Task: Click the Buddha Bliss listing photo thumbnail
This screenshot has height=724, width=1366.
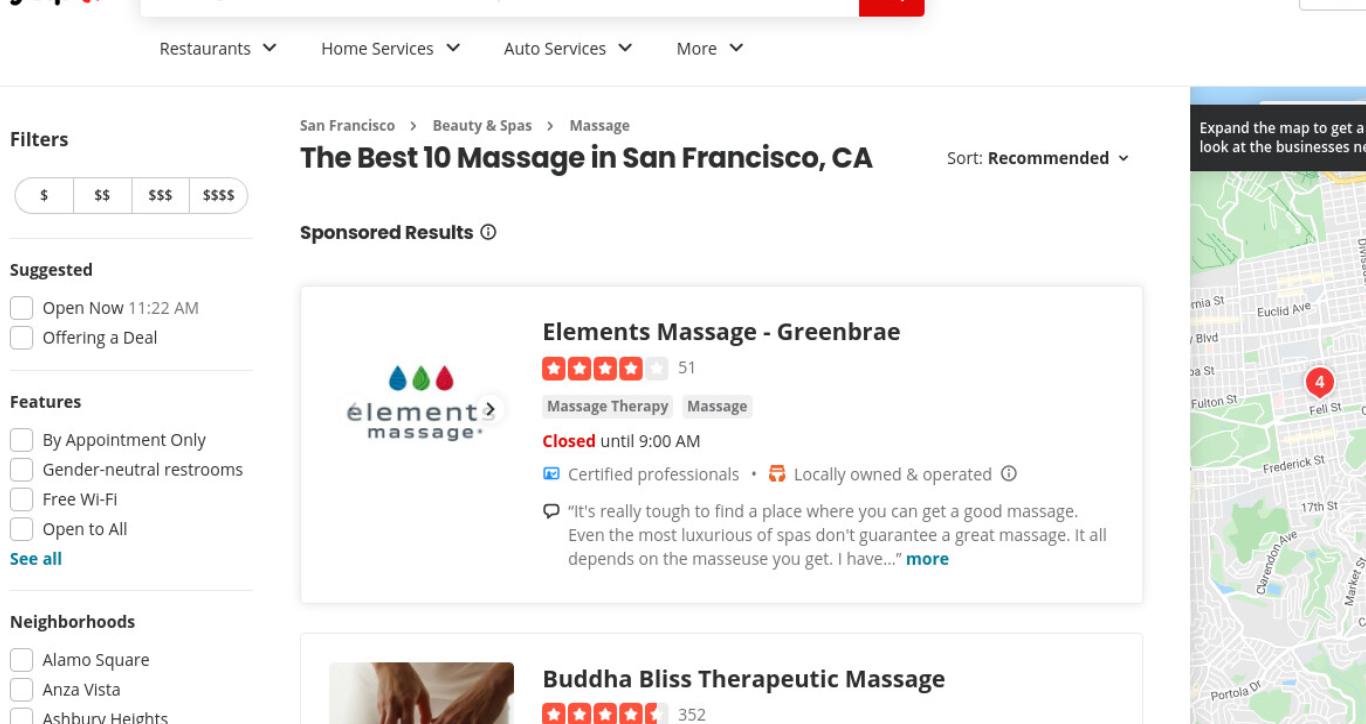Action: (x=421, y=693)
